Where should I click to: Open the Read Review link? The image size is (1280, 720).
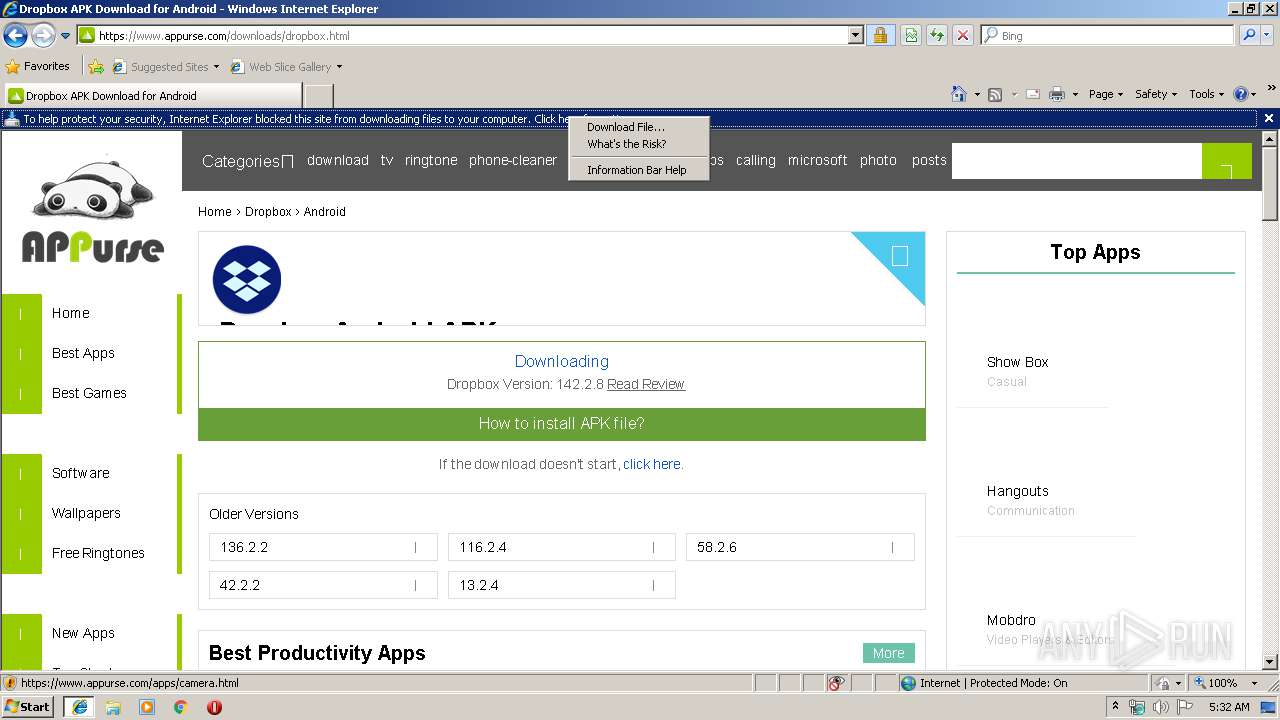coord(646,384)
